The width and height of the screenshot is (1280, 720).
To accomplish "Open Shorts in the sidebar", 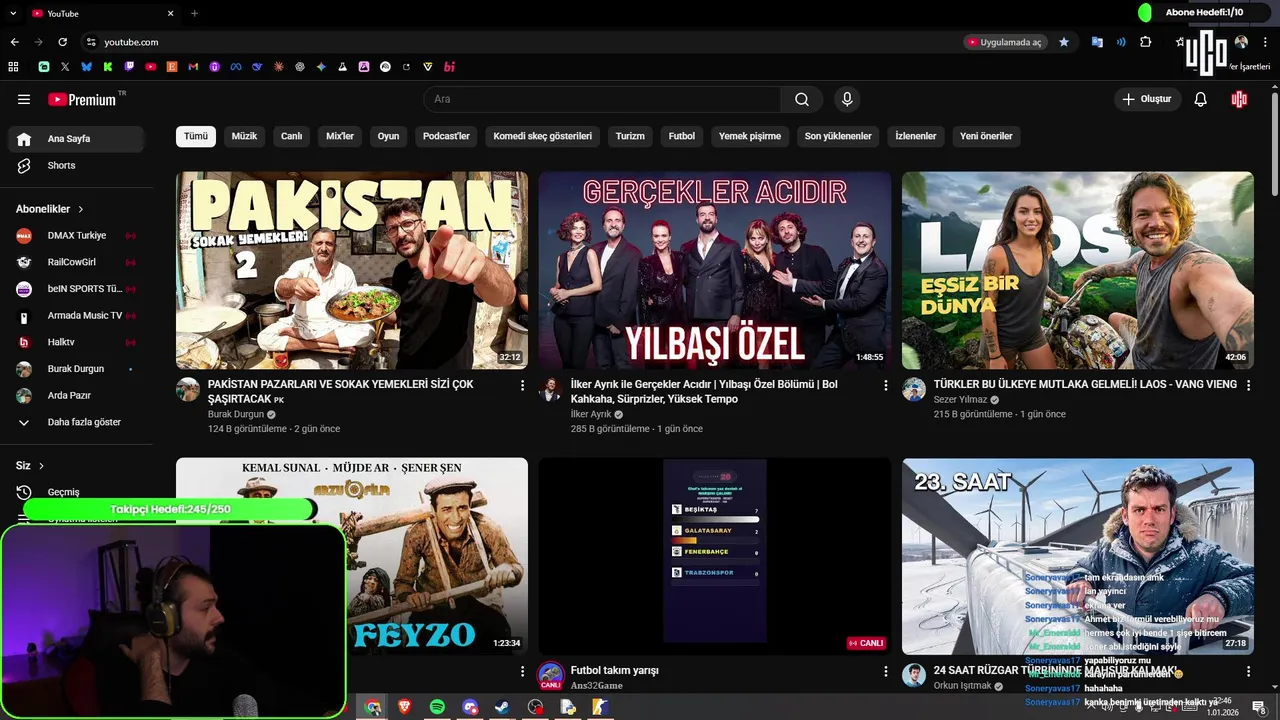I will point(76,165).
